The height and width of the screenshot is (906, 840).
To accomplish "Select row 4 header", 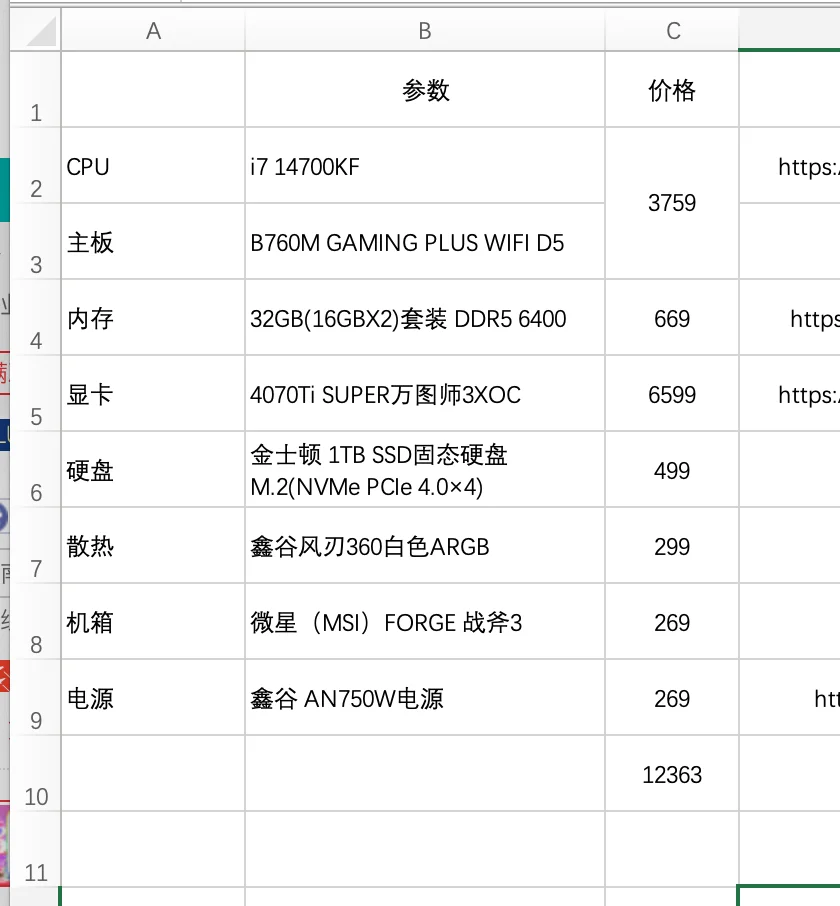I will coord(35,318).
